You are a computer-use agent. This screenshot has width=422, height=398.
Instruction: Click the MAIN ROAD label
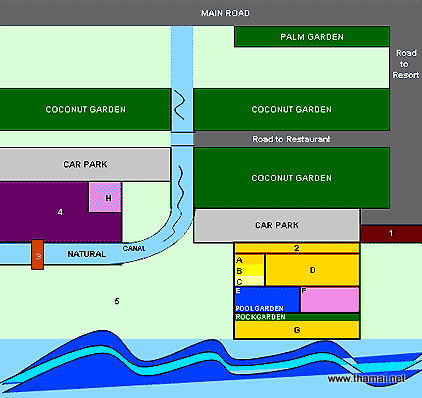(225, 13)
